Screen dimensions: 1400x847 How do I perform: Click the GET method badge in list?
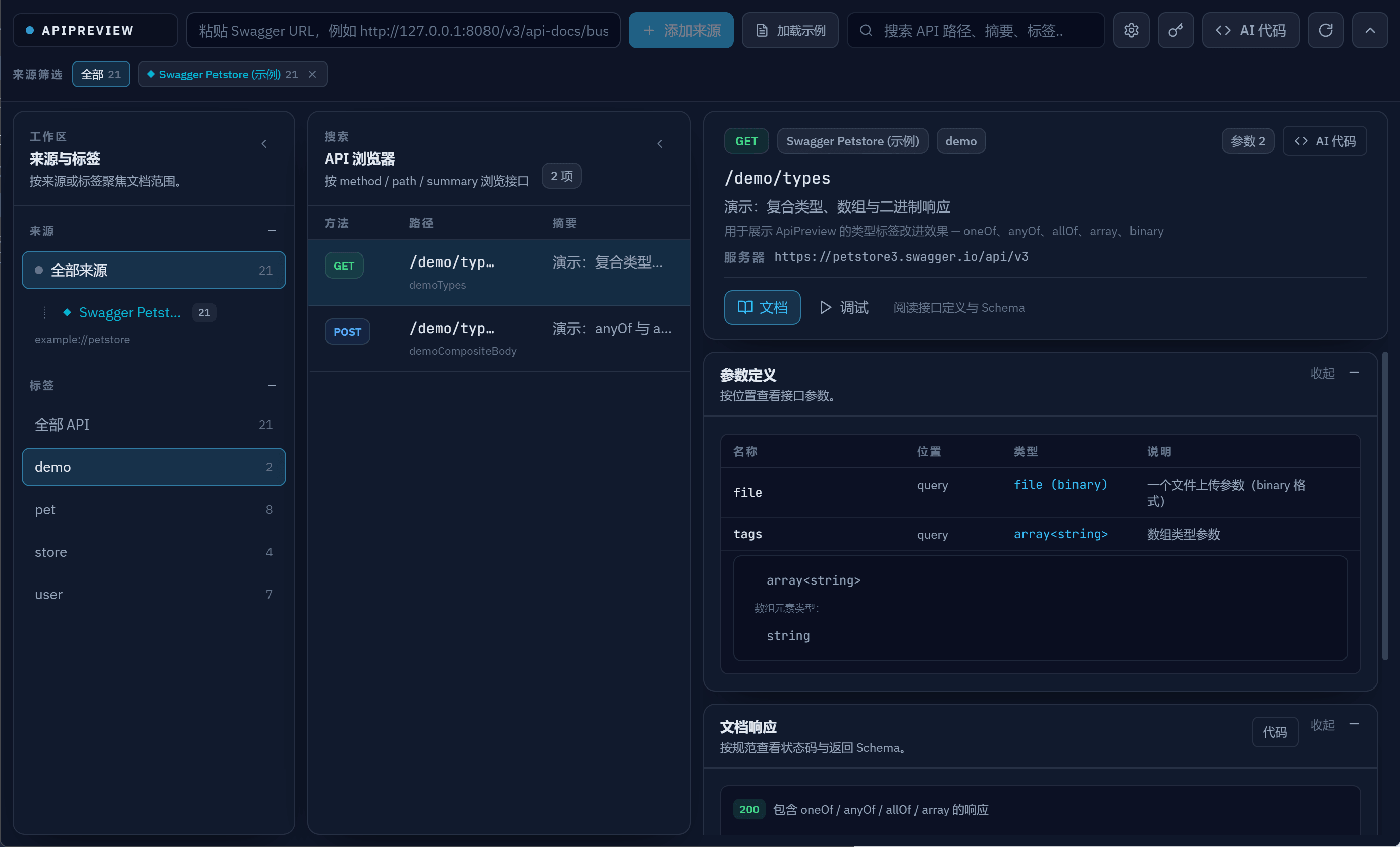(x=344, y=266)
